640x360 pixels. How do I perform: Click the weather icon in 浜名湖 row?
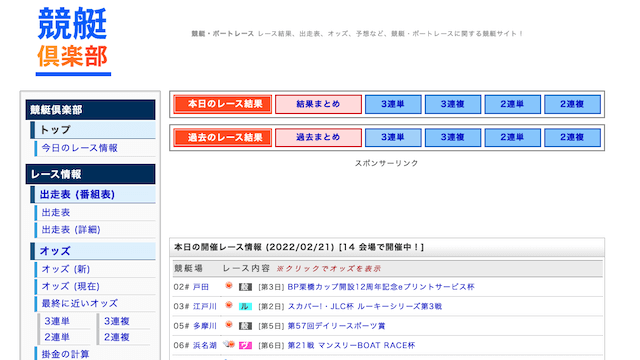point(229,344)
